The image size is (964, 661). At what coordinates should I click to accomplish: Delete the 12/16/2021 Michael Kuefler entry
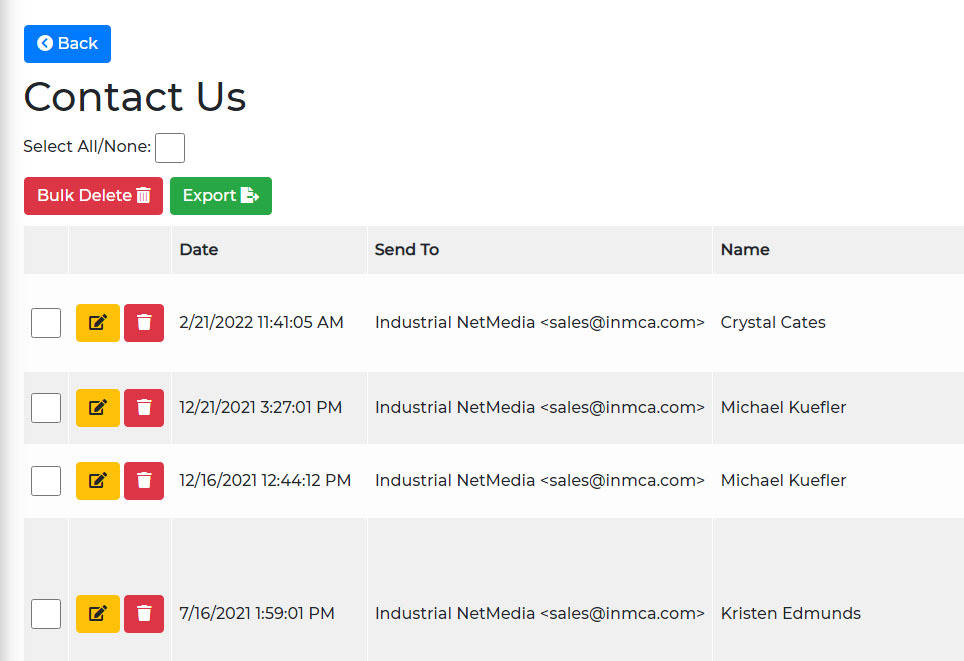[144, 481]
